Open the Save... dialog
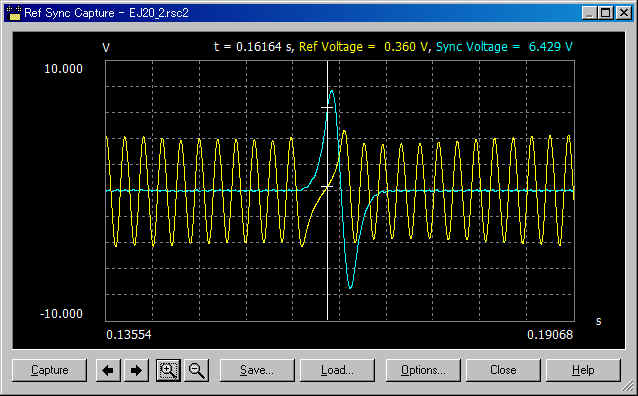This screenshot has height=396, width=638. coord(257,370)
